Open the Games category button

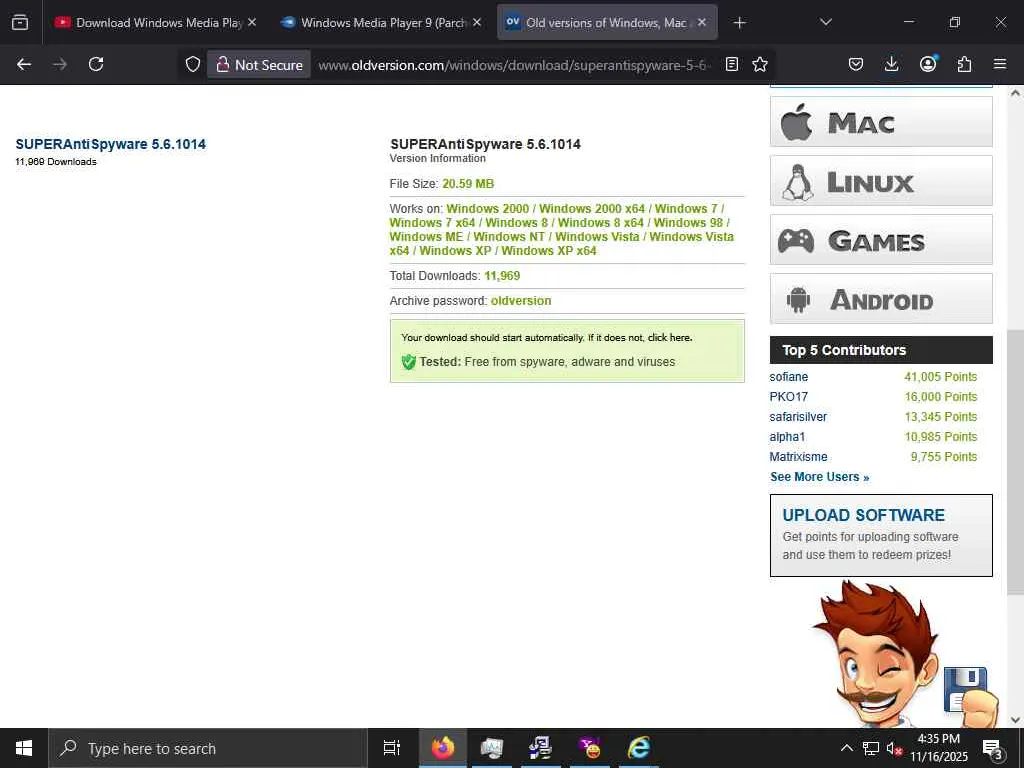pos(881,240)
